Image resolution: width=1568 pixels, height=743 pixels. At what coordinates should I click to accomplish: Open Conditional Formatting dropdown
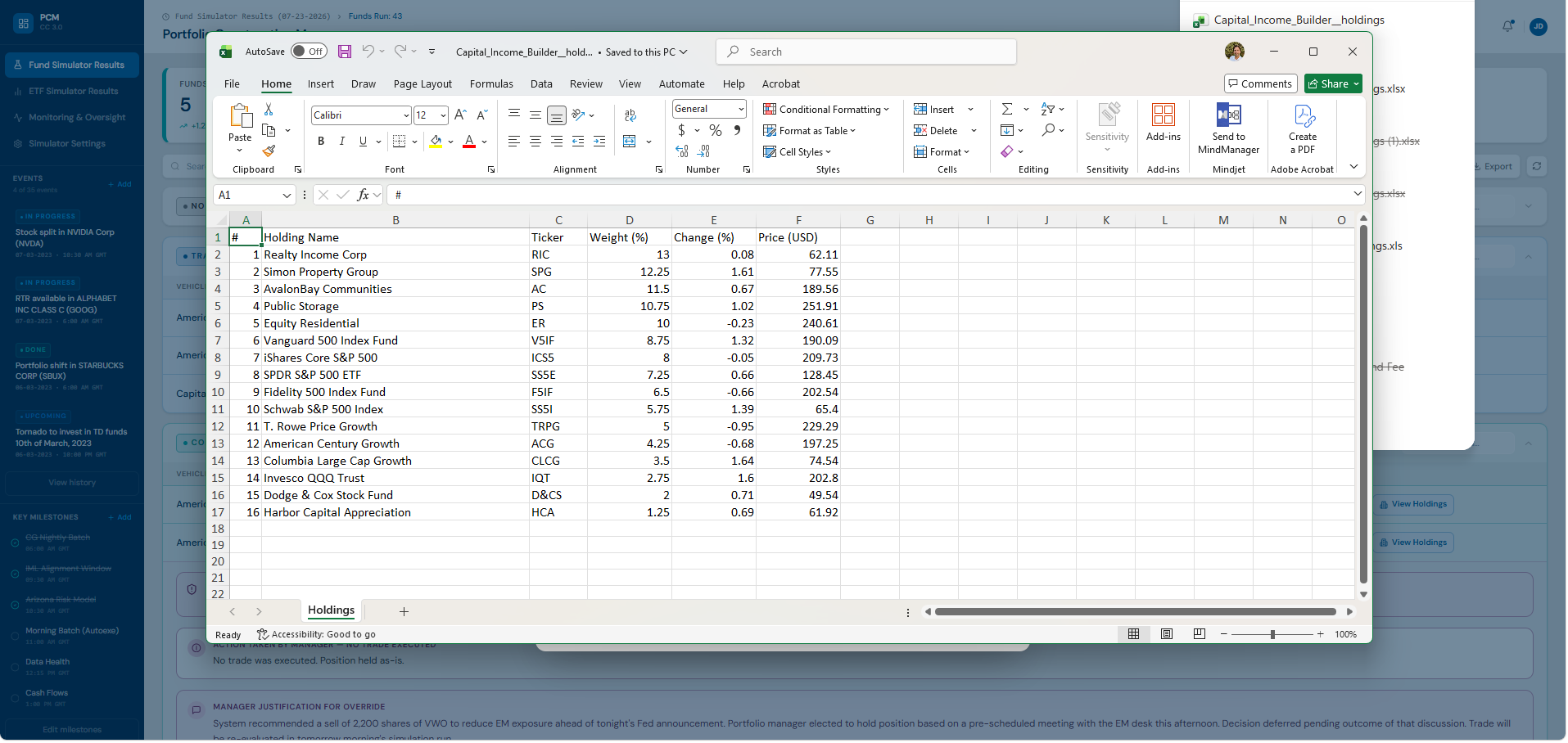[x=825, y=110]
